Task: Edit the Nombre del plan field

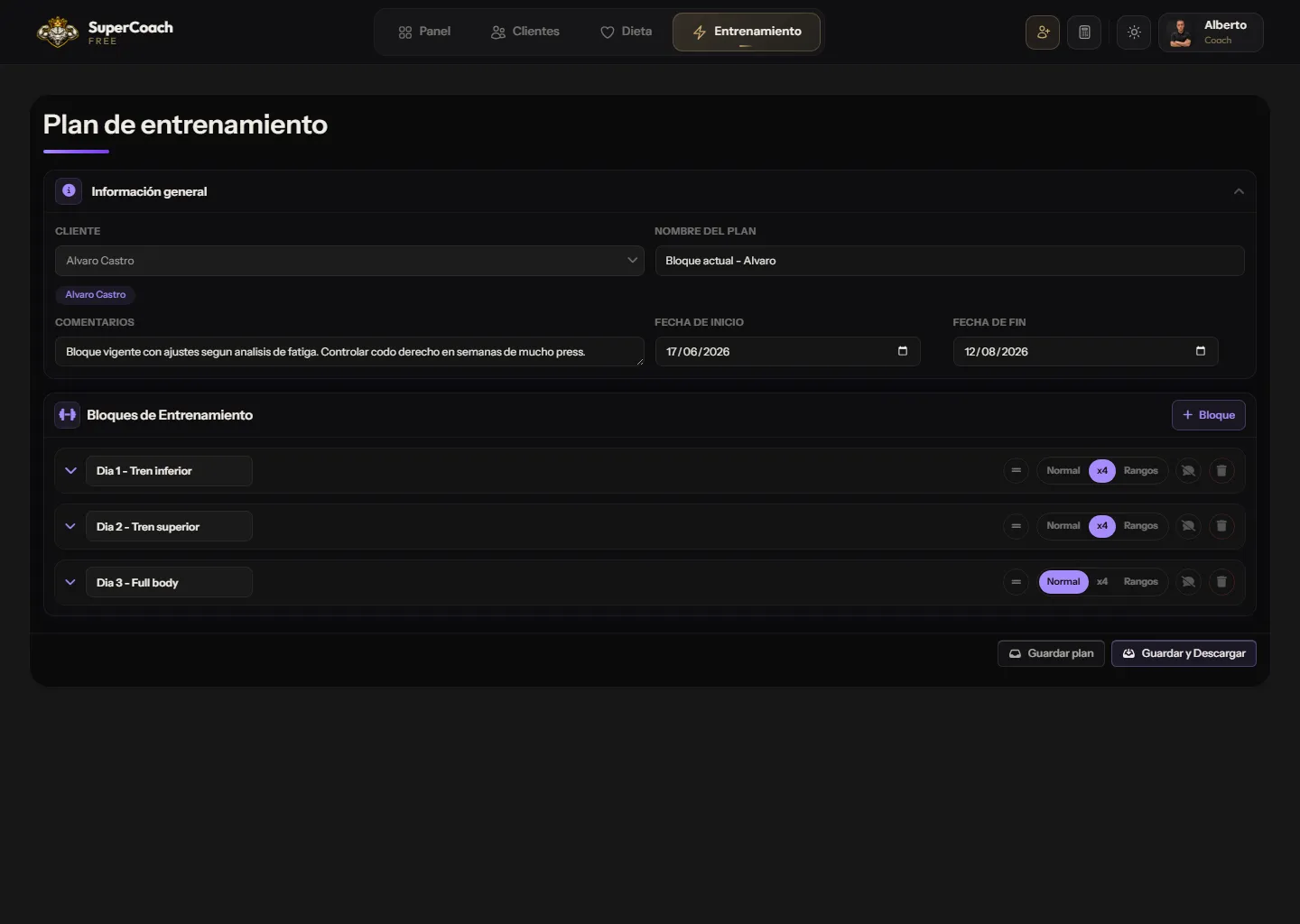Action: [950, 261]
